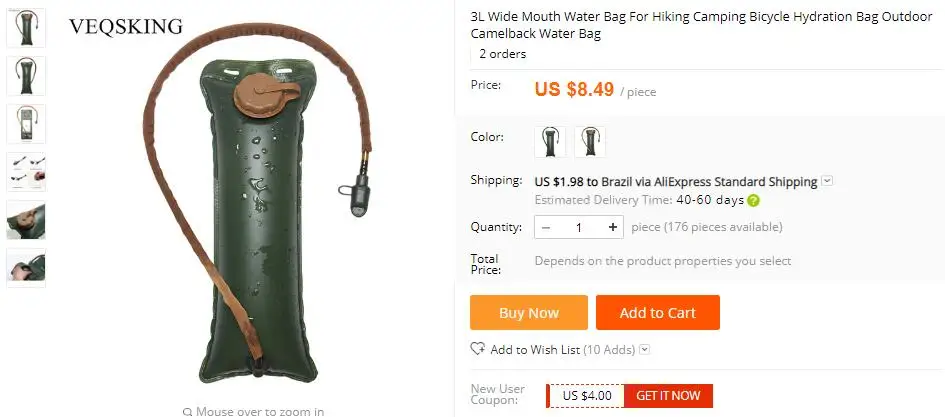Image resolution: width=945 pixels, height=417 pixels.
Task: Open the second product thumbnail
Action: coord(26,76)
